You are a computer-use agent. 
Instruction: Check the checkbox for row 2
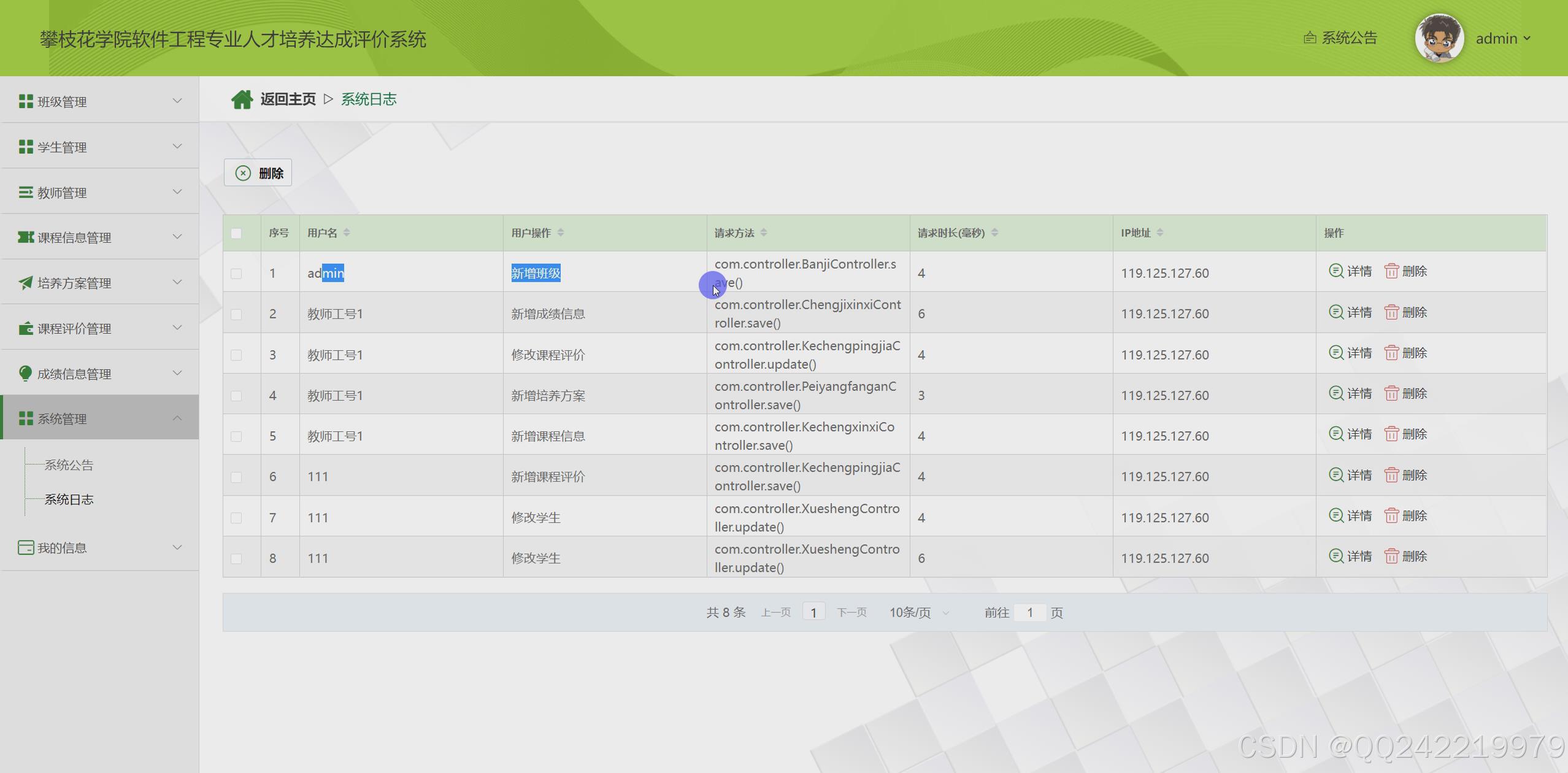point(236,314)
